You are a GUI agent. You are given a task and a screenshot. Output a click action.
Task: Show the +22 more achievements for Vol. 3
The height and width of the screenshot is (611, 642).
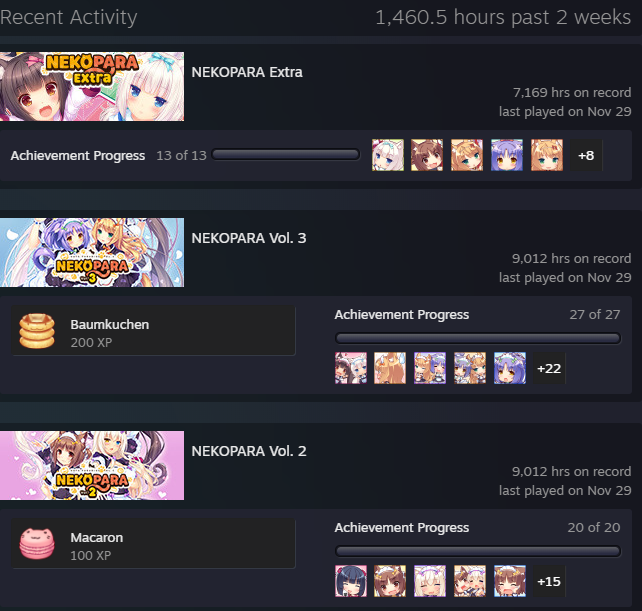point(549,368)
